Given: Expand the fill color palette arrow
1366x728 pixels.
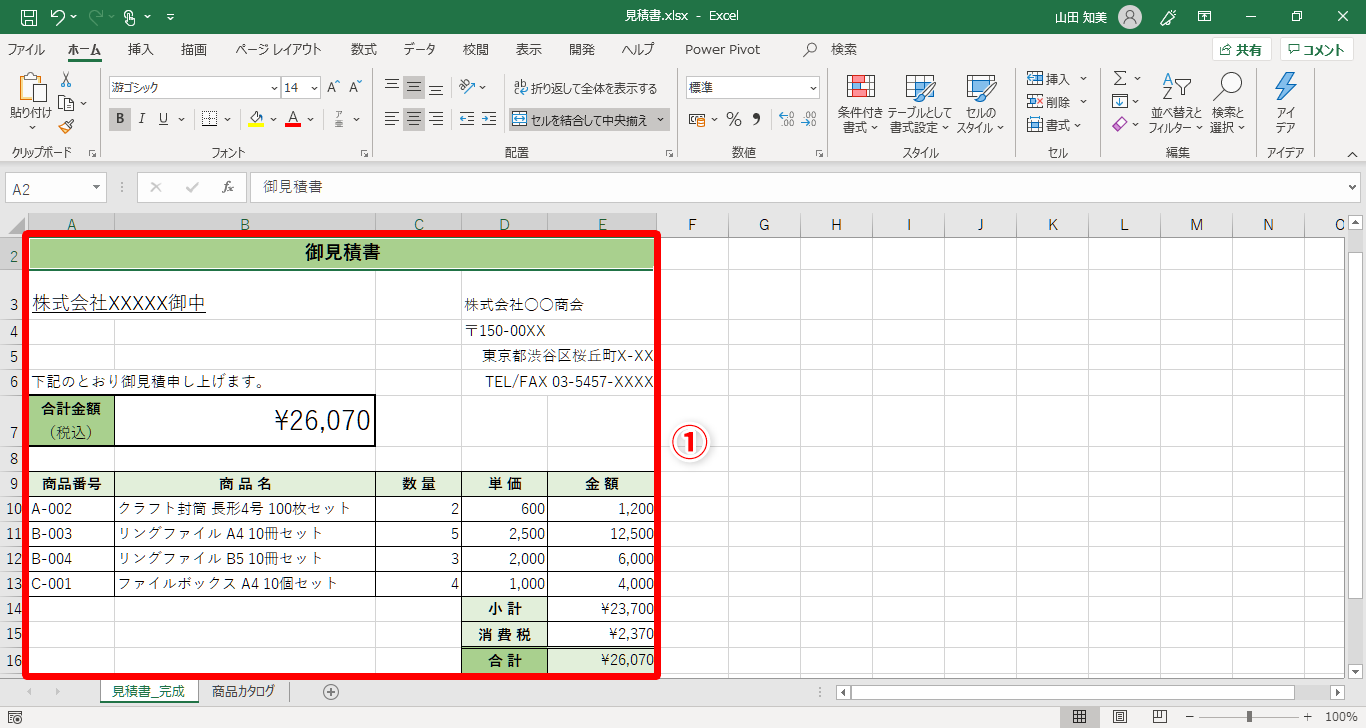Looking at the screenshot, I should (273, 119).
